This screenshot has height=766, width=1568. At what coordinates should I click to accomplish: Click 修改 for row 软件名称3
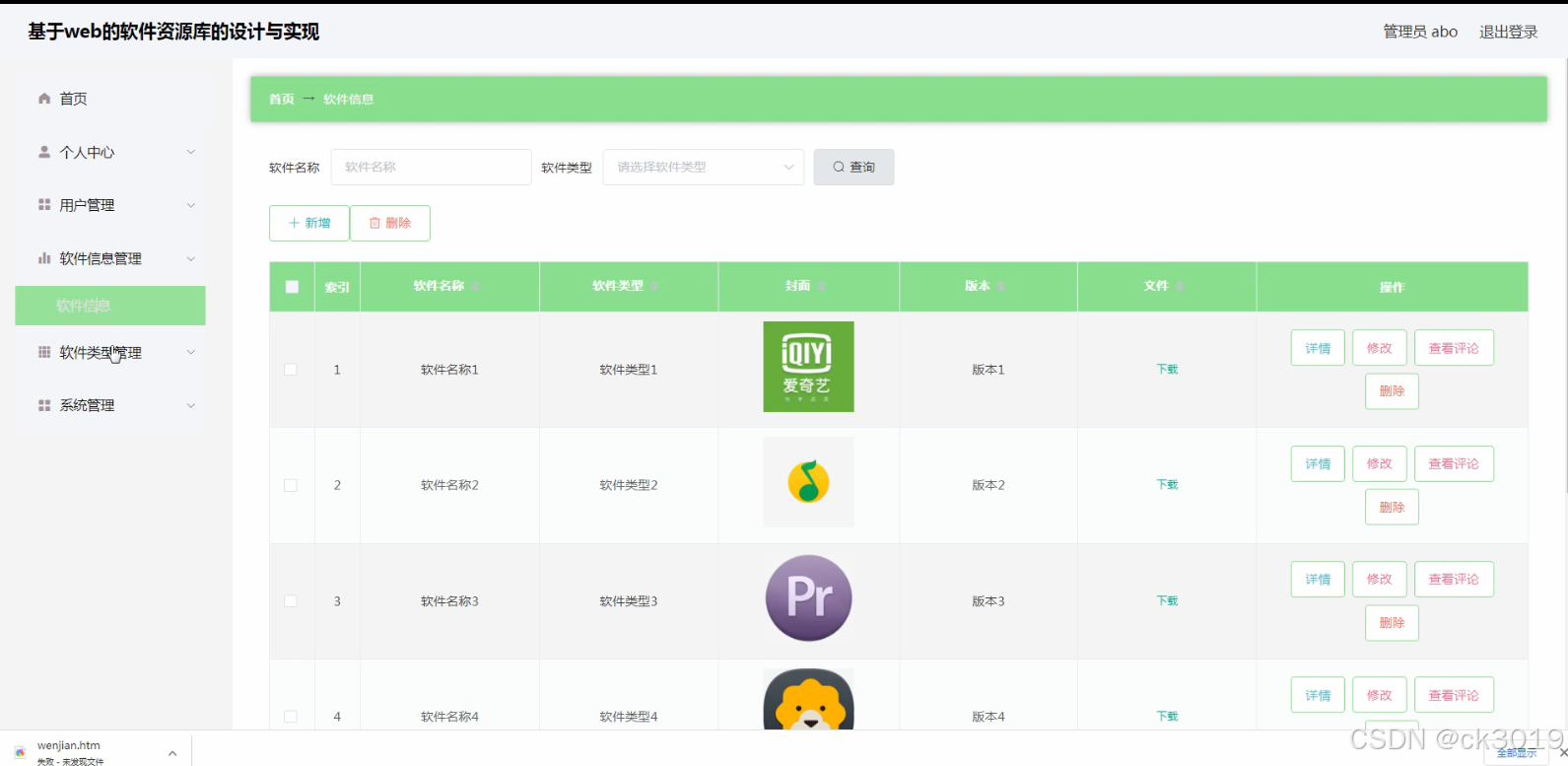tap(1380, 579)
